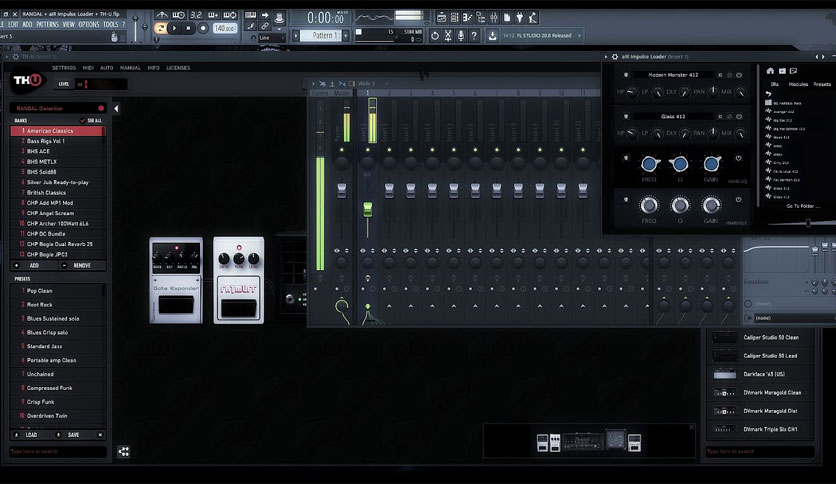The image size is (836, 484).
Task: Select the British Classics bank
Action: coord(58,192)
